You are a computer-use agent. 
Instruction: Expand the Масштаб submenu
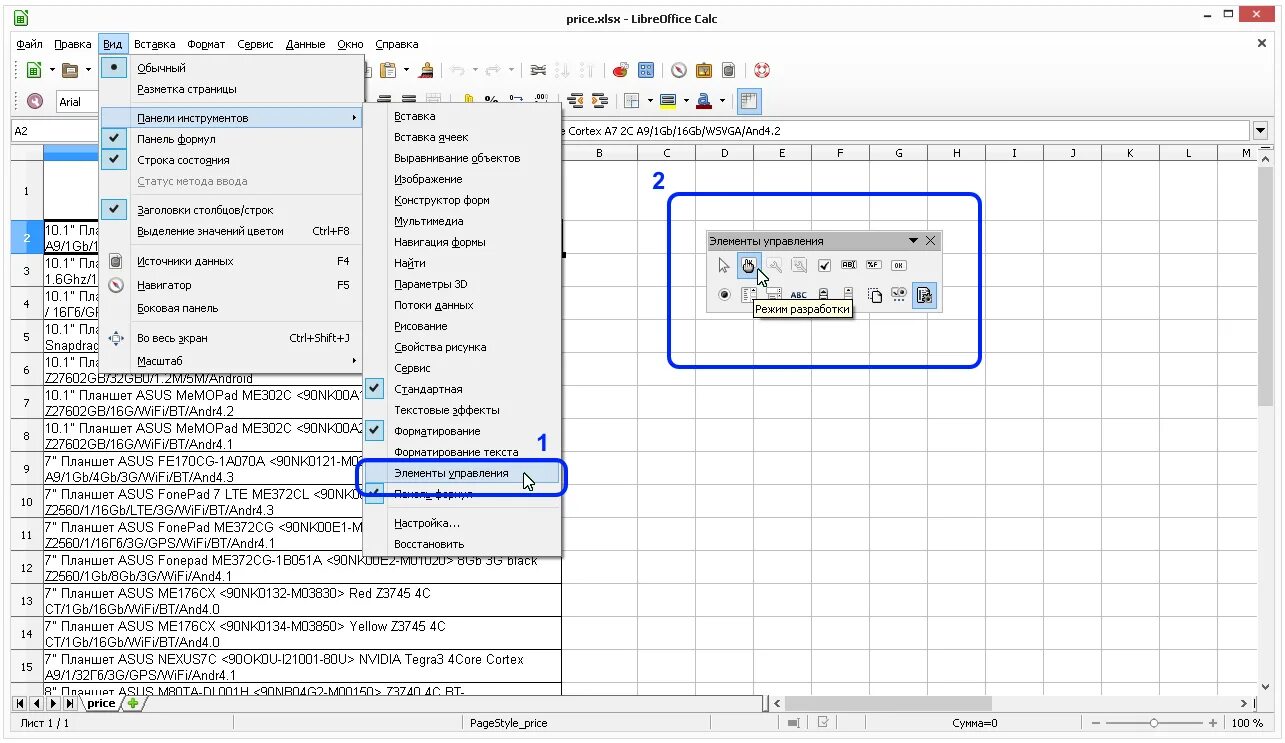231,360
